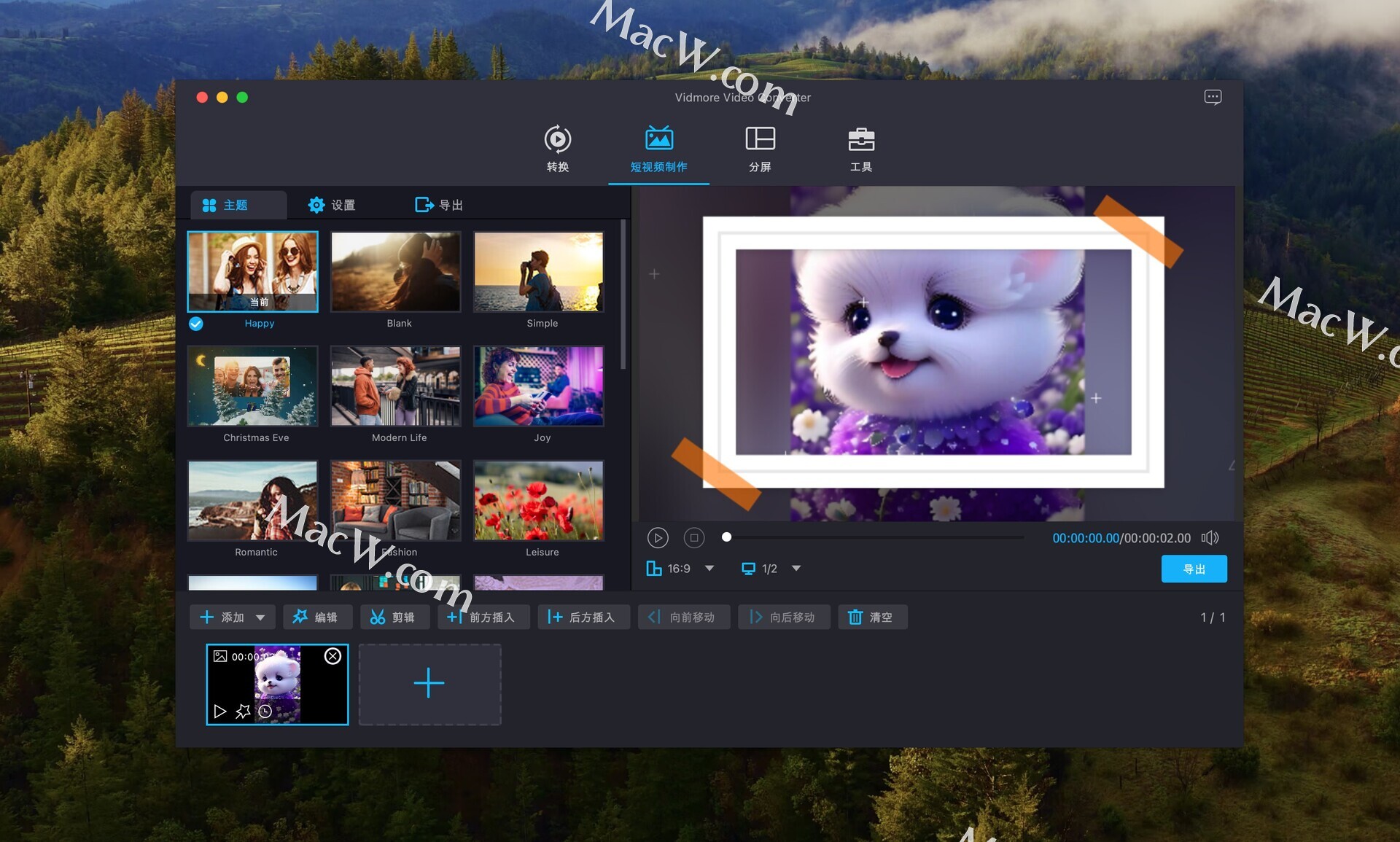Toggle the Happy theme checkmark
1400x842 pixels.
click(196, 324)
